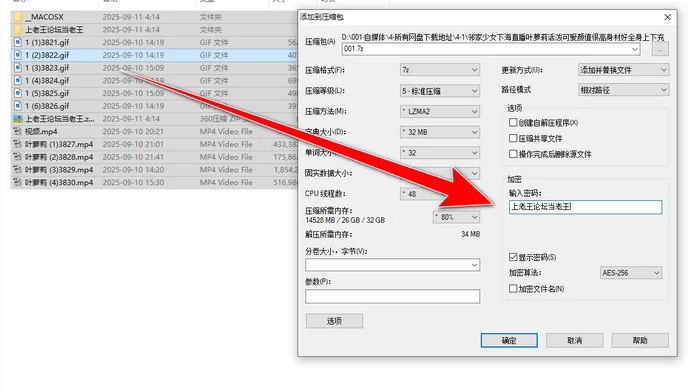Click the 360 ZIP archive icon of 上老王论坛当老王.z...

(18, 119)
